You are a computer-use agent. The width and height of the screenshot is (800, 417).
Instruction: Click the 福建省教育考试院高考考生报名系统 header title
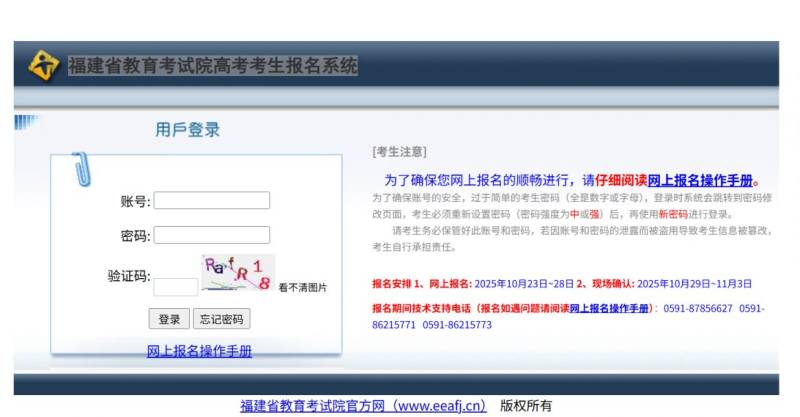[212, 66]
